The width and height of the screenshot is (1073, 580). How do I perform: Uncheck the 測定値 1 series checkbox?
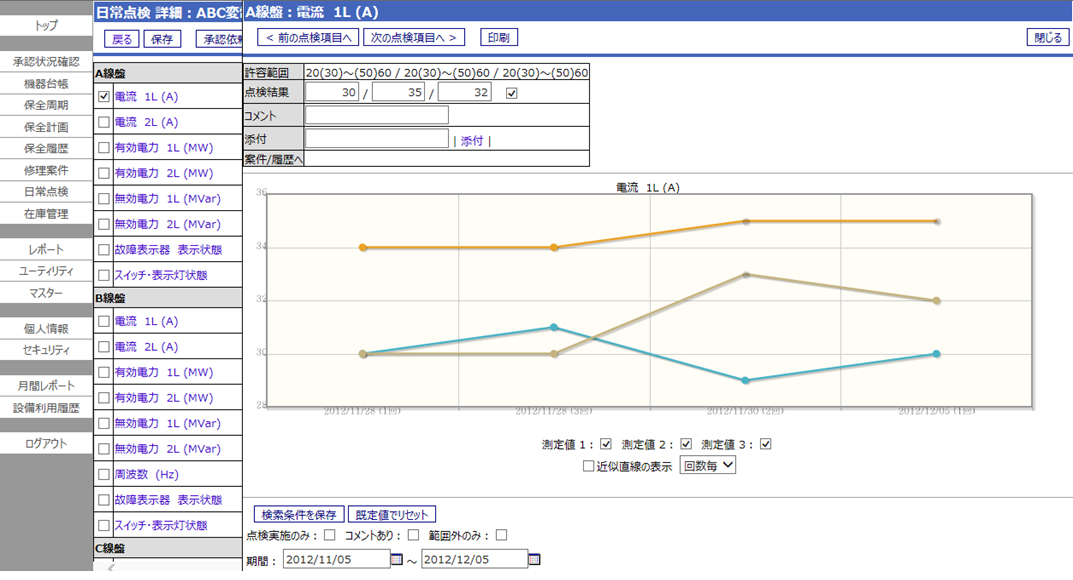(x=606, y=444)
